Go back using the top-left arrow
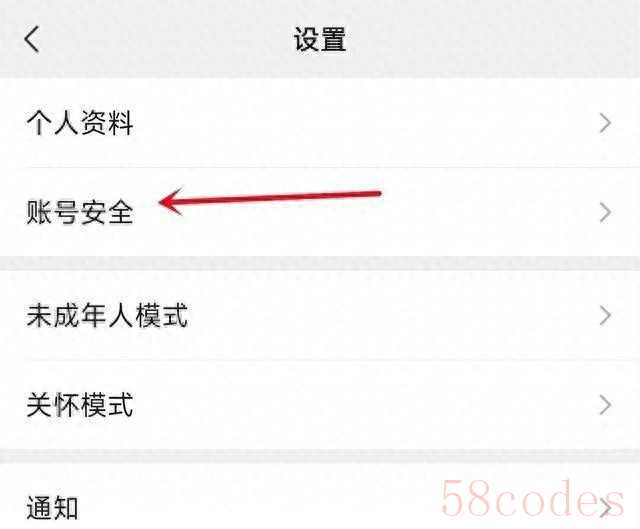The height and width of the screenshot is (529, 640). pyautogui.click(x=32, y=39)
